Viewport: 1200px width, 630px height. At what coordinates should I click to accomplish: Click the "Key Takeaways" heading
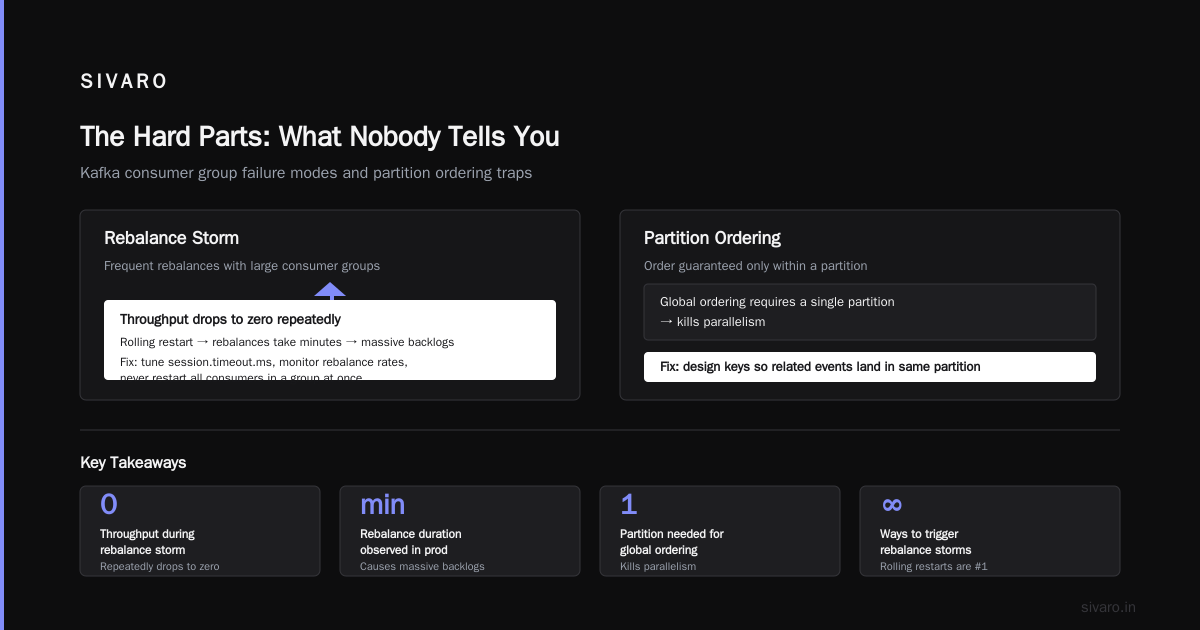pos(133,463)
